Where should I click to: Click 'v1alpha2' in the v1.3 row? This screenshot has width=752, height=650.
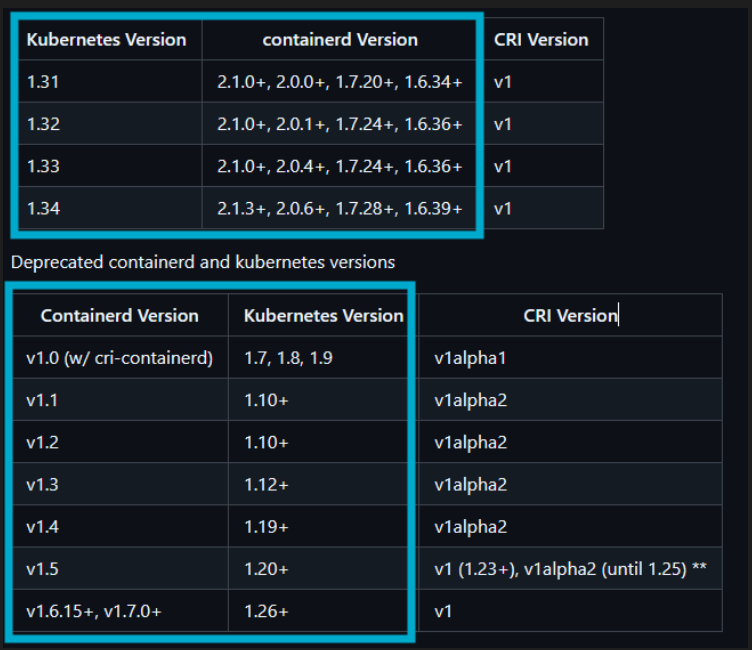[x=570, y=484]
